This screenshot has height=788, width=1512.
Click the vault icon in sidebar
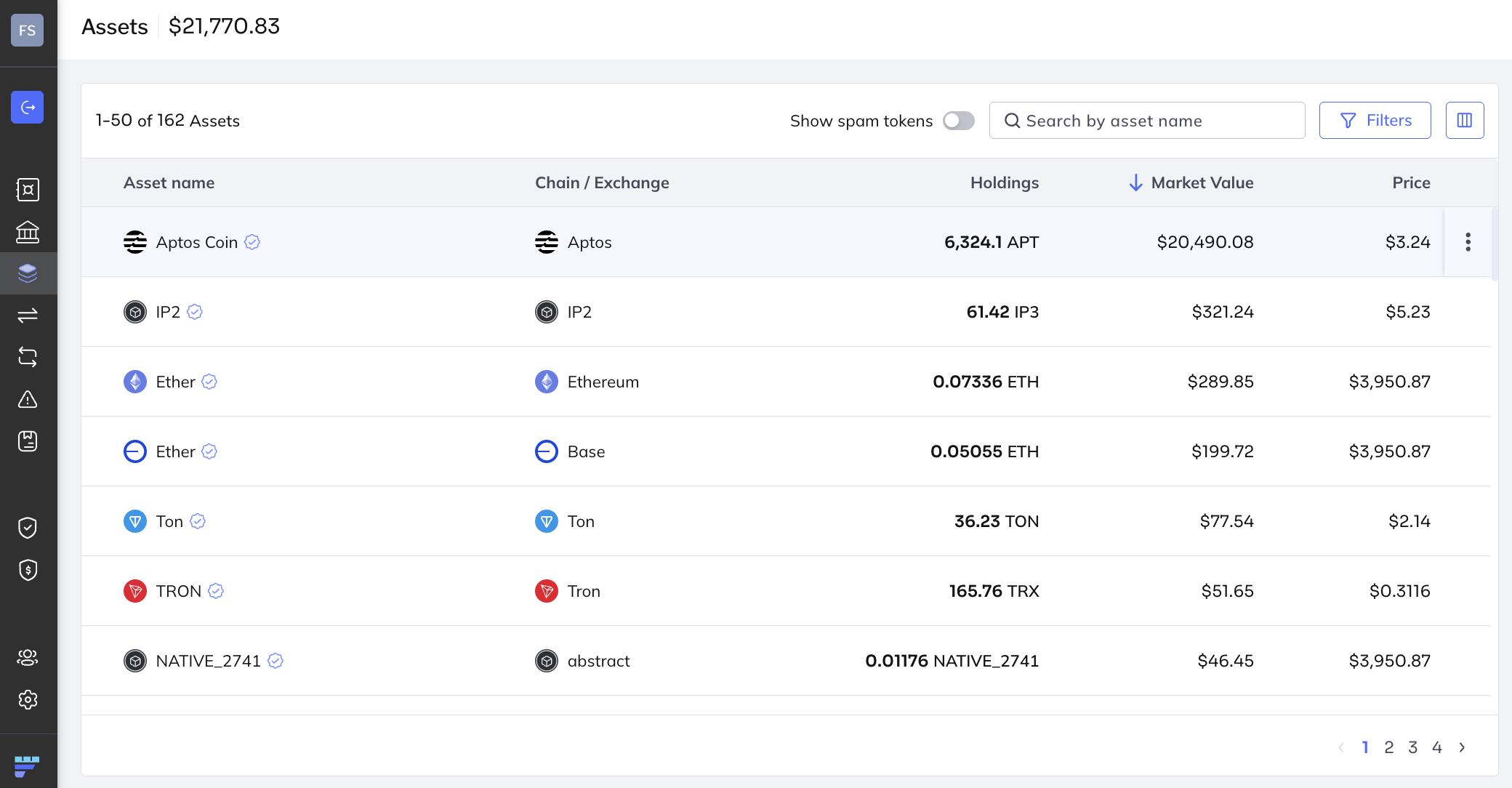[28, 190]
